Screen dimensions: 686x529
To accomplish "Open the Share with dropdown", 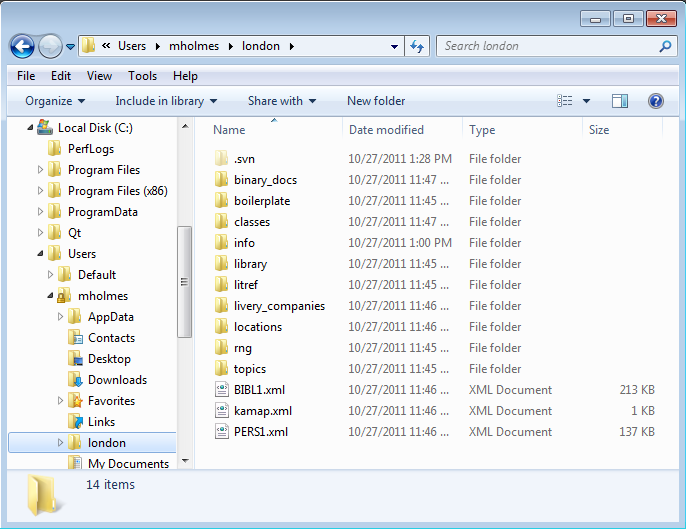I will 282,101.
